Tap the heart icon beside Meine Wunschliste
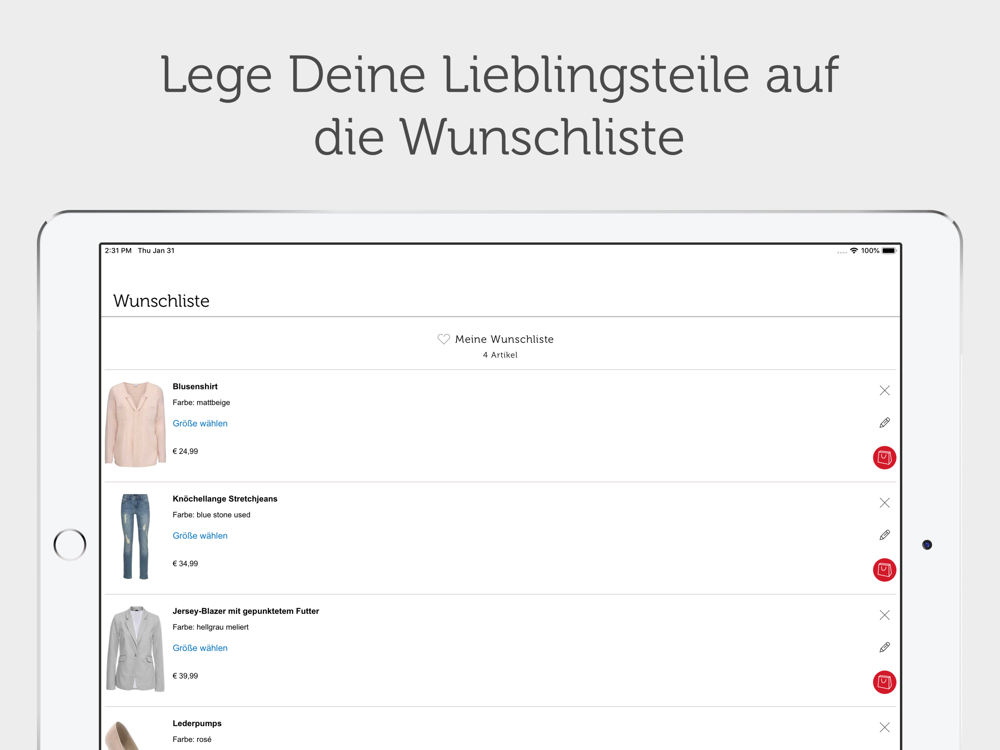This screenshot has height=750, width=1000. [444, 339]
